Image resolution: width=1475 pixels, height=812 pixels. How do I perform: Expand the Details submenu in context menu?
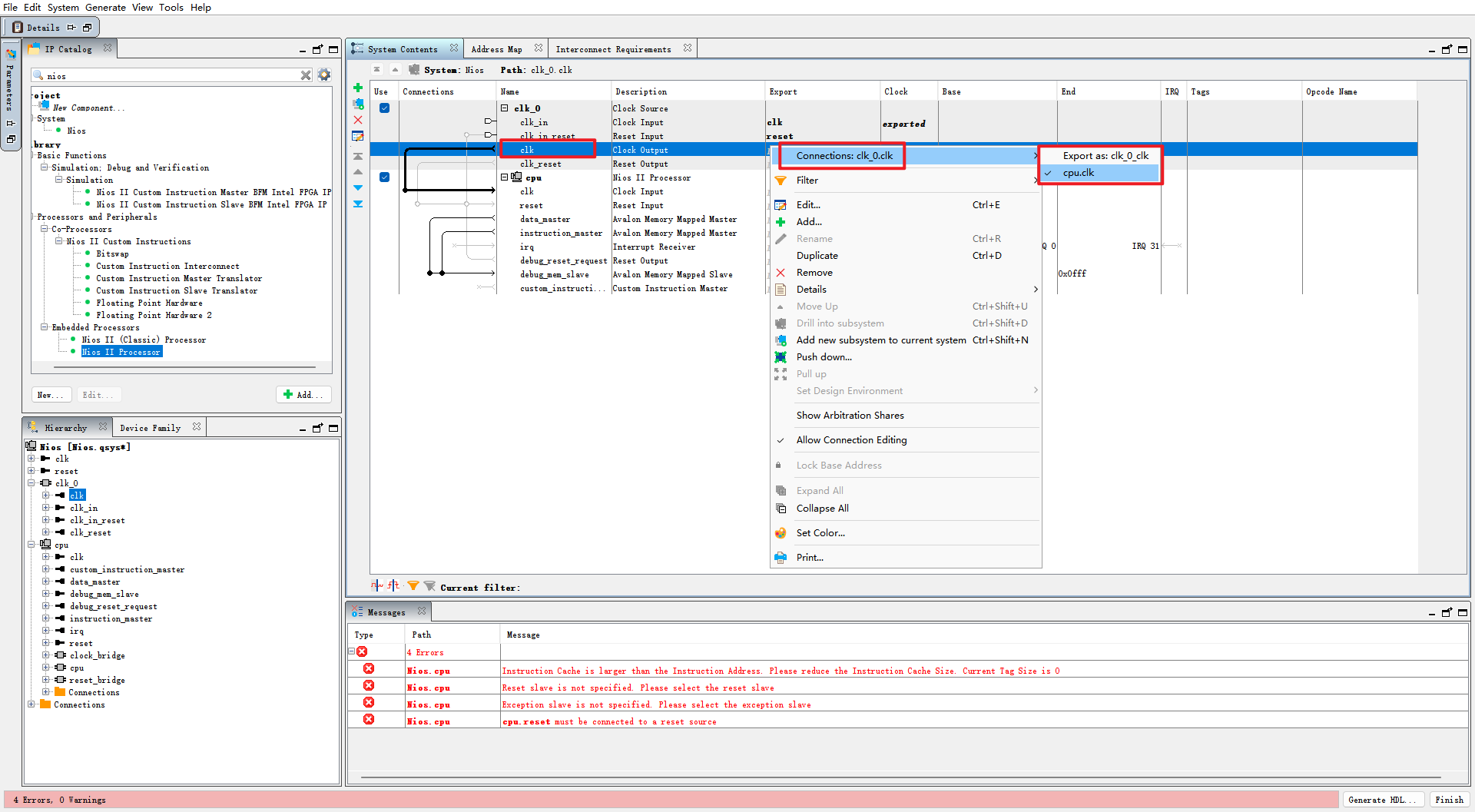click(x=905, y=290)
